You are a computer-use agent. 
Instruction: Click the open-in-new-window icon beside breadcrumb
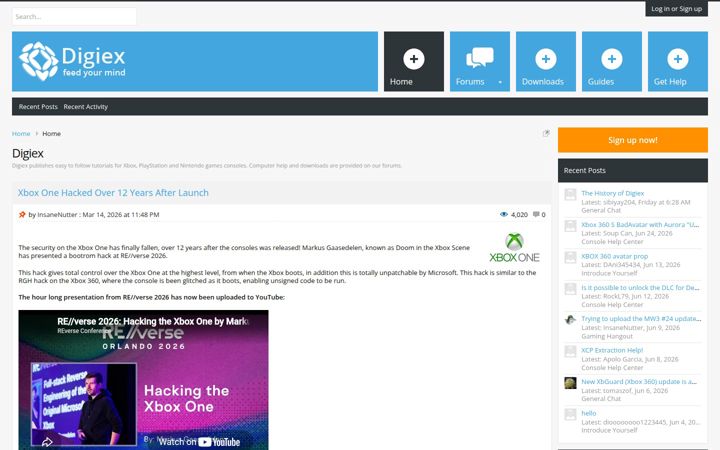coord(546,134)
